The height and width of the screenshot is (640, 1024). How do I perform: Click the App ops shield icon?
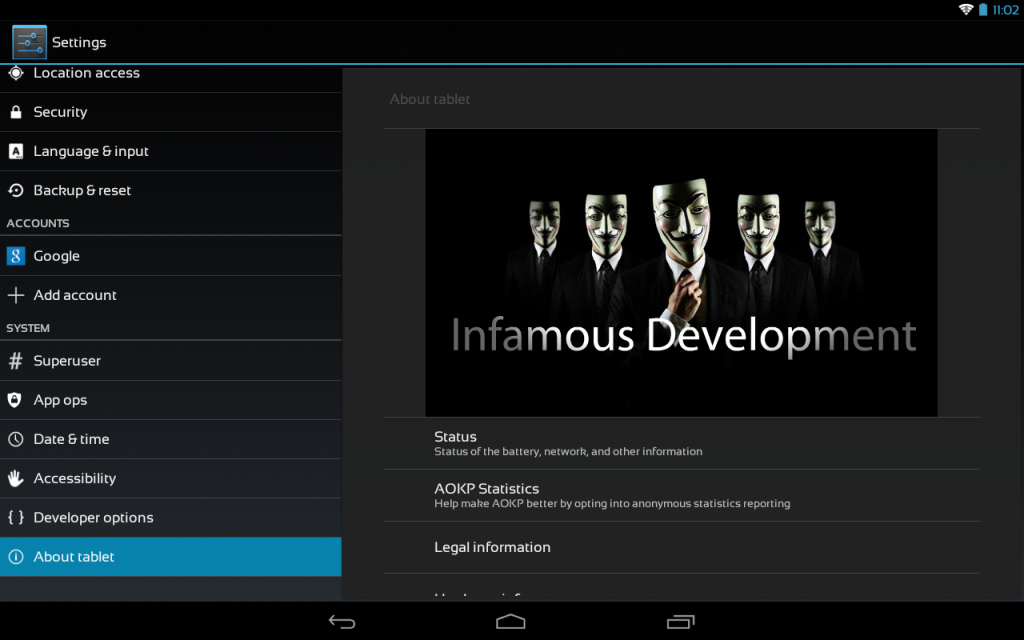tap(15, 400)
